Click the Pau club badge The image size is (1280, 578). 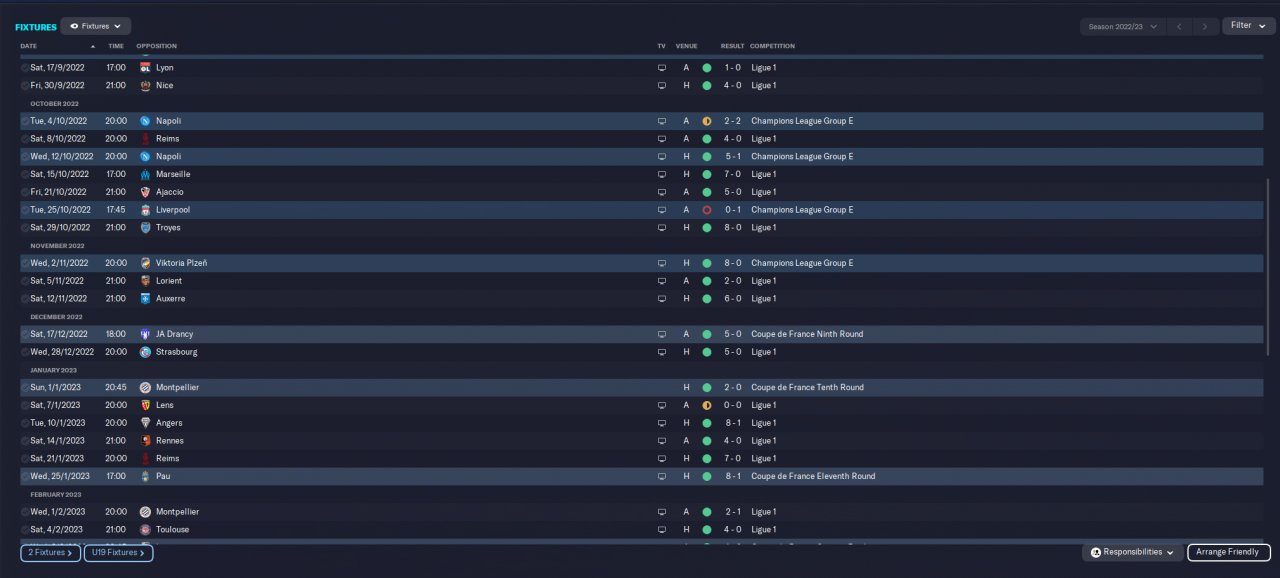146,476
